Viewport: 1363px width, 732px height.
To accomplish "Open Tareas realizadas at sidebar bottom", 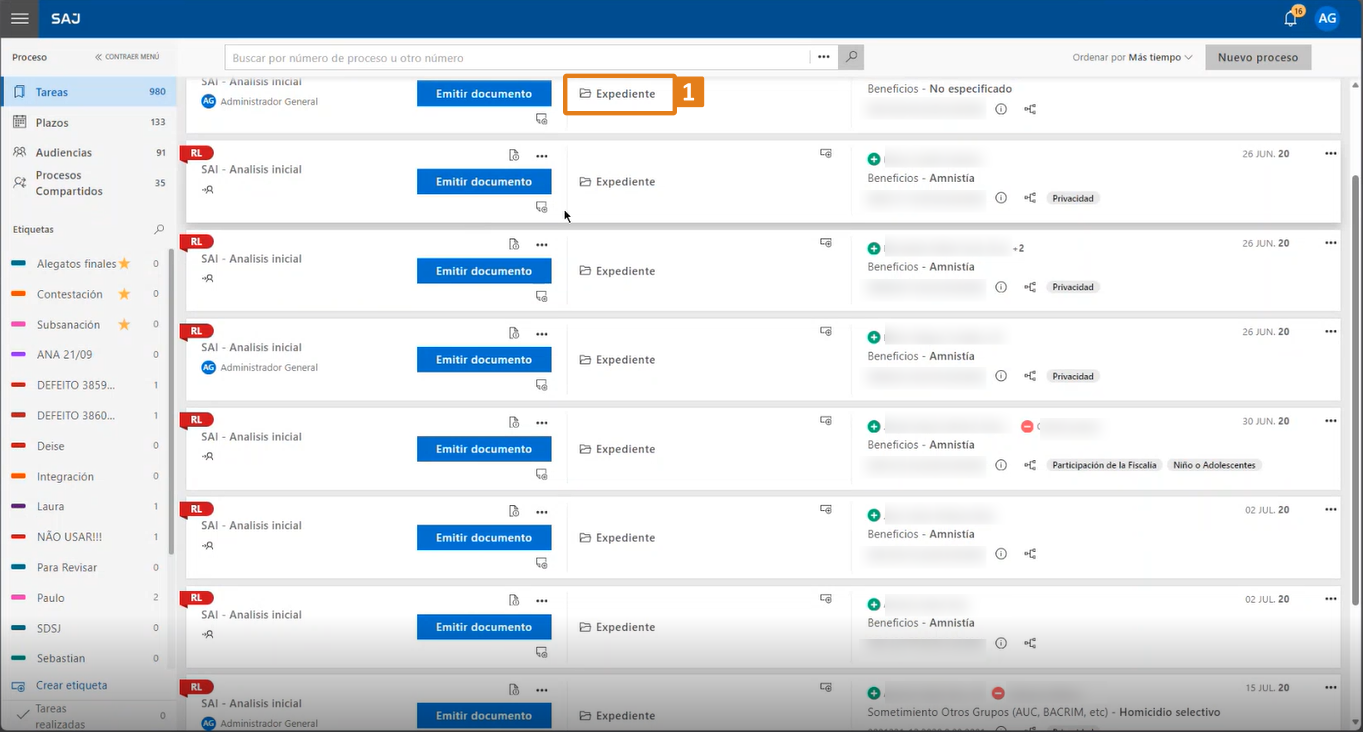I will [88, 716].
